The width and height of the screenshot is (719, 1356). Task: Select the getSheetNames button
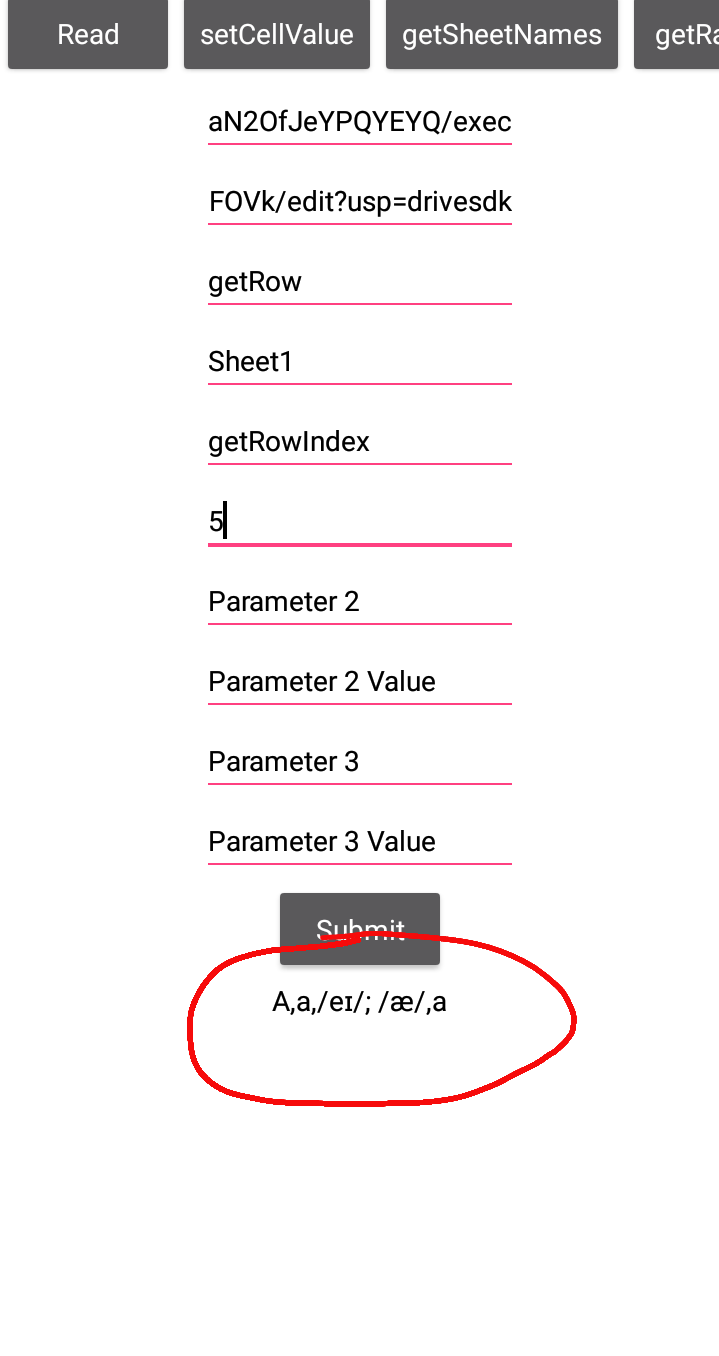pyautogui.click(x=502, y=35)
